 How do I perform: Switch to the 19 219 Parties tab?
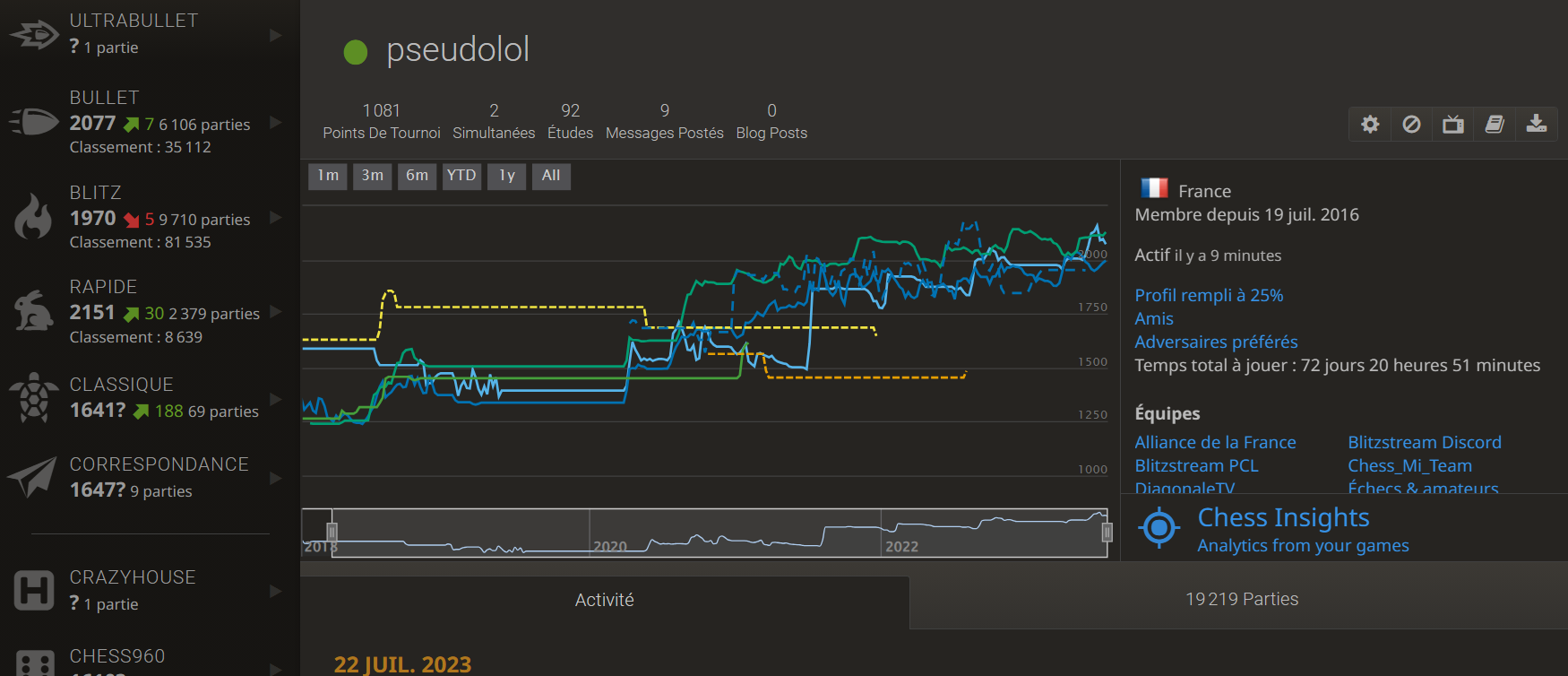click(1241, 600)
